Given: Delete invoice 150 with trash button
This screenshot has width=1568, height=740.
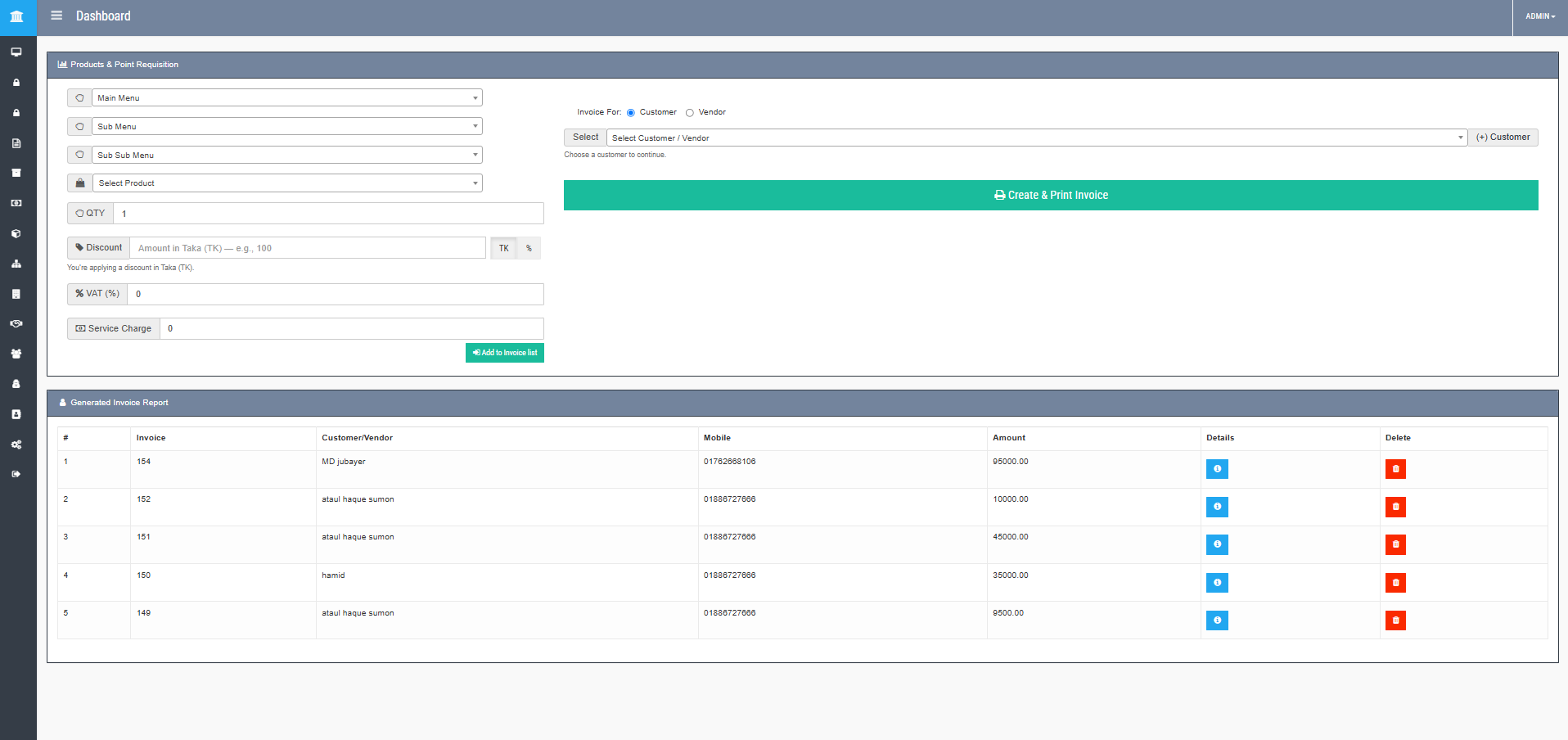Looking at the screenshot, I should 1395,583.
